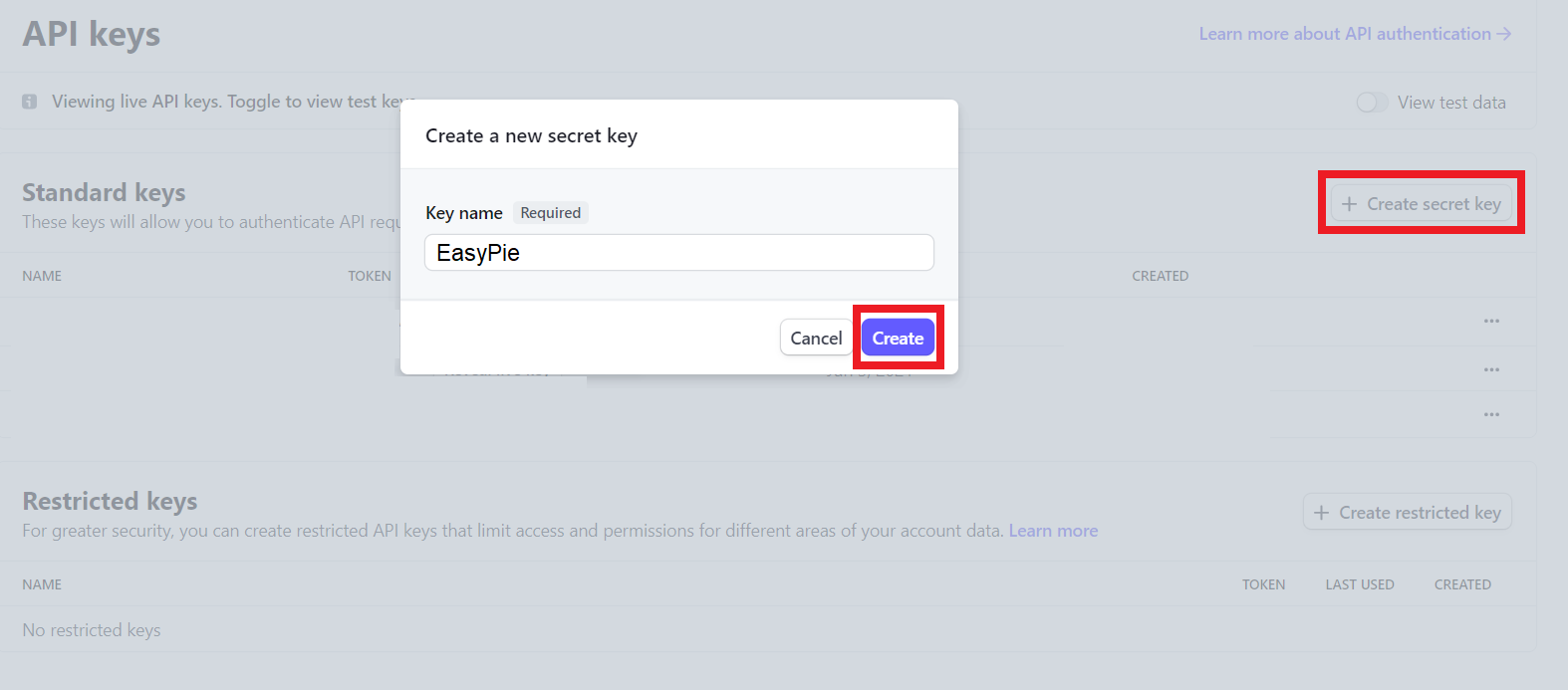Click the Required badge next to Key name
The image size is (1568, 690).
[x=550, y=212]
